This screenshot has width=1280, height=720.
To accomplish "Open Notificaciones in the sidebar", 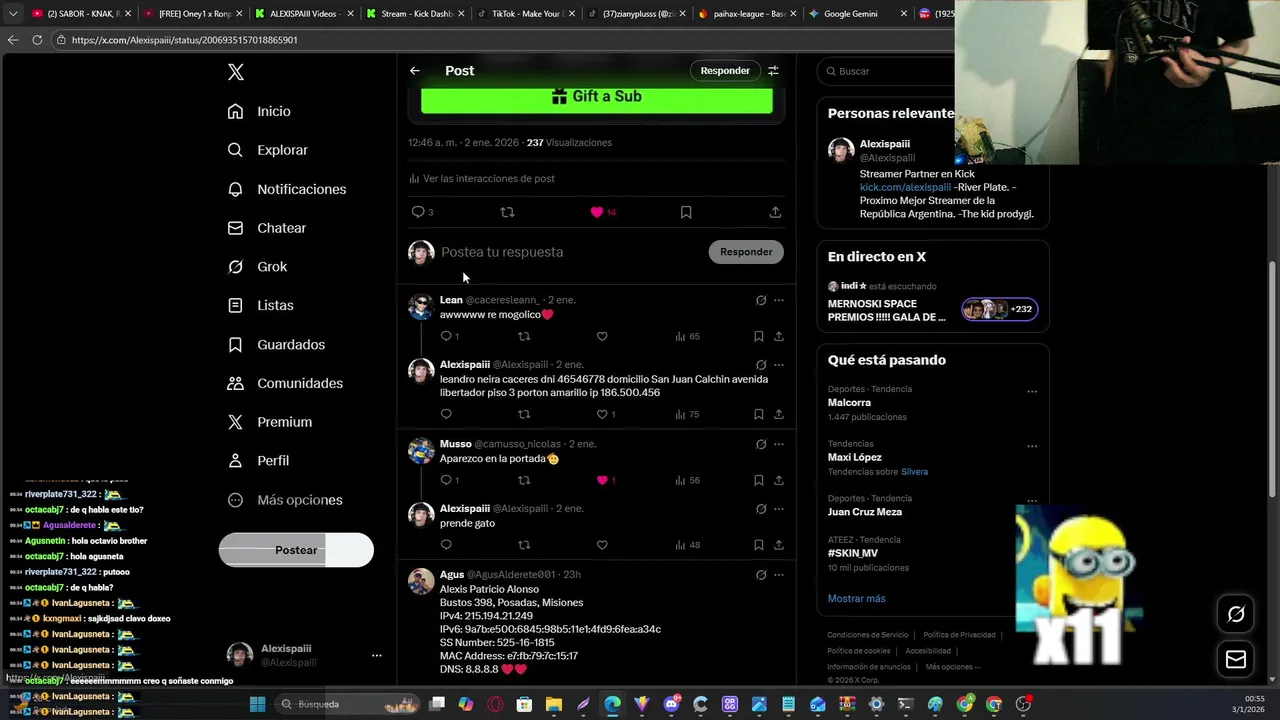I will coord(286,189).
